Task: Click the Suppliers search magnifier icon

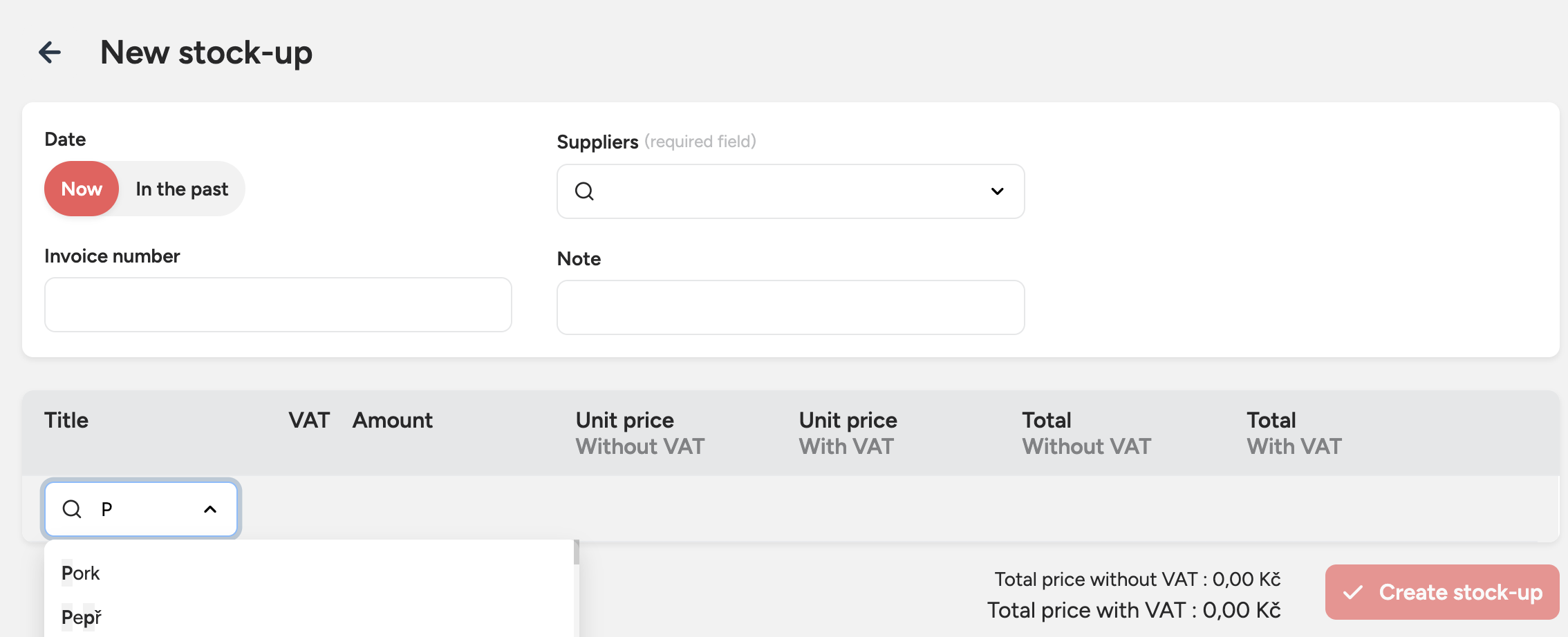Action: (584, 191)
